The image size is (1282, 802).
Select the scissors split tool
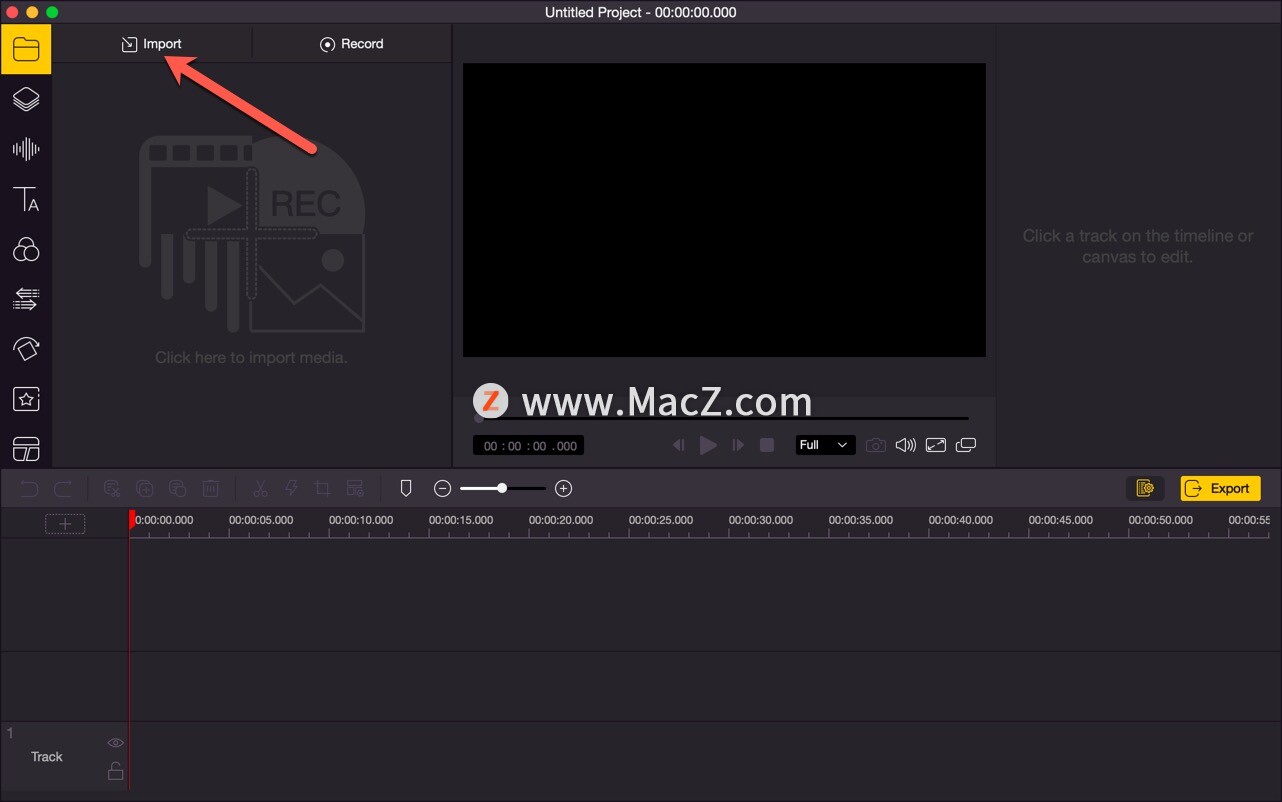(x=260, y=488)
